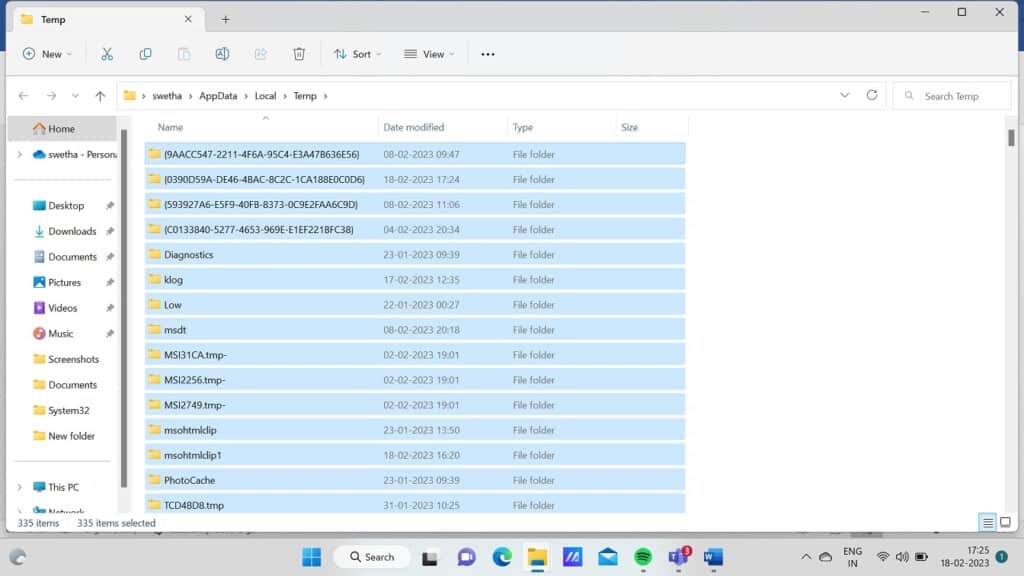Viewport: 1024px width, 576px height.
Task: Sort by Date modified column header
Action: [x=414, y=127]
